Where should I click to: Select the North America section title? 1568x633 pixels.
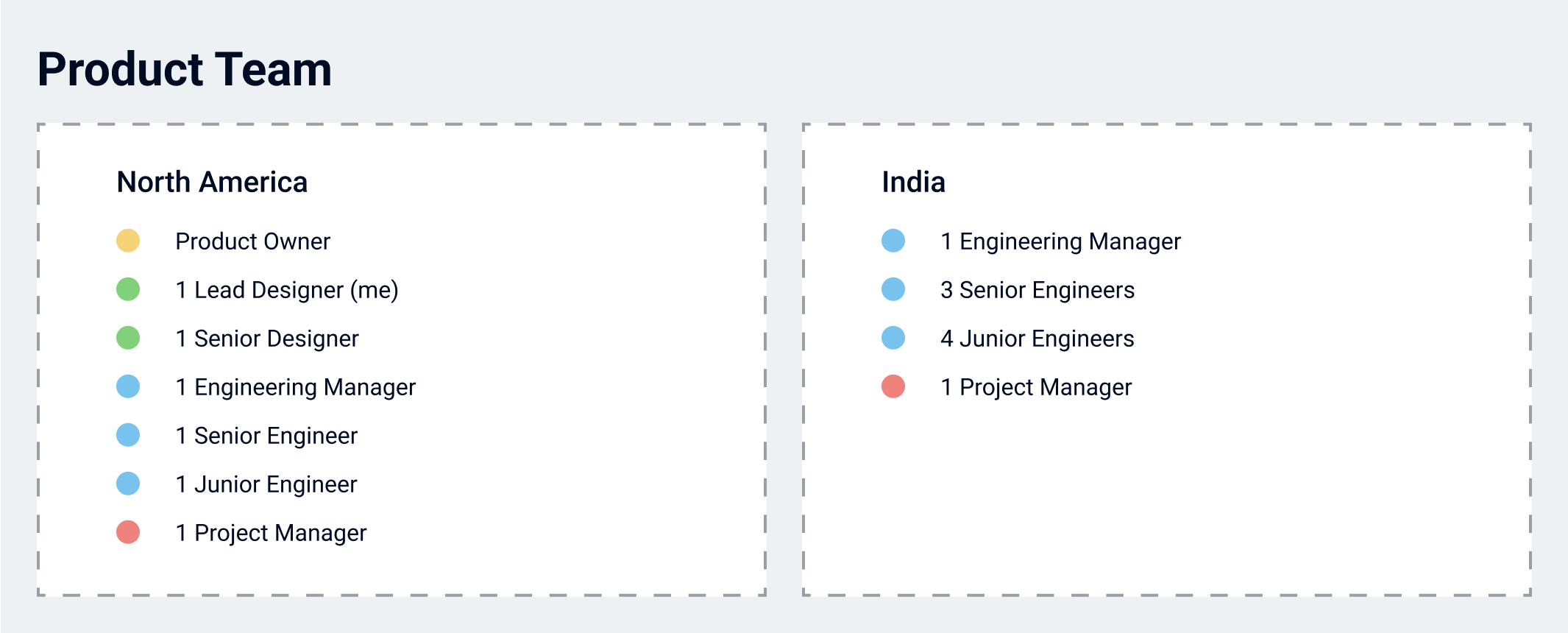pyautogui.click(x=212, y=182)
